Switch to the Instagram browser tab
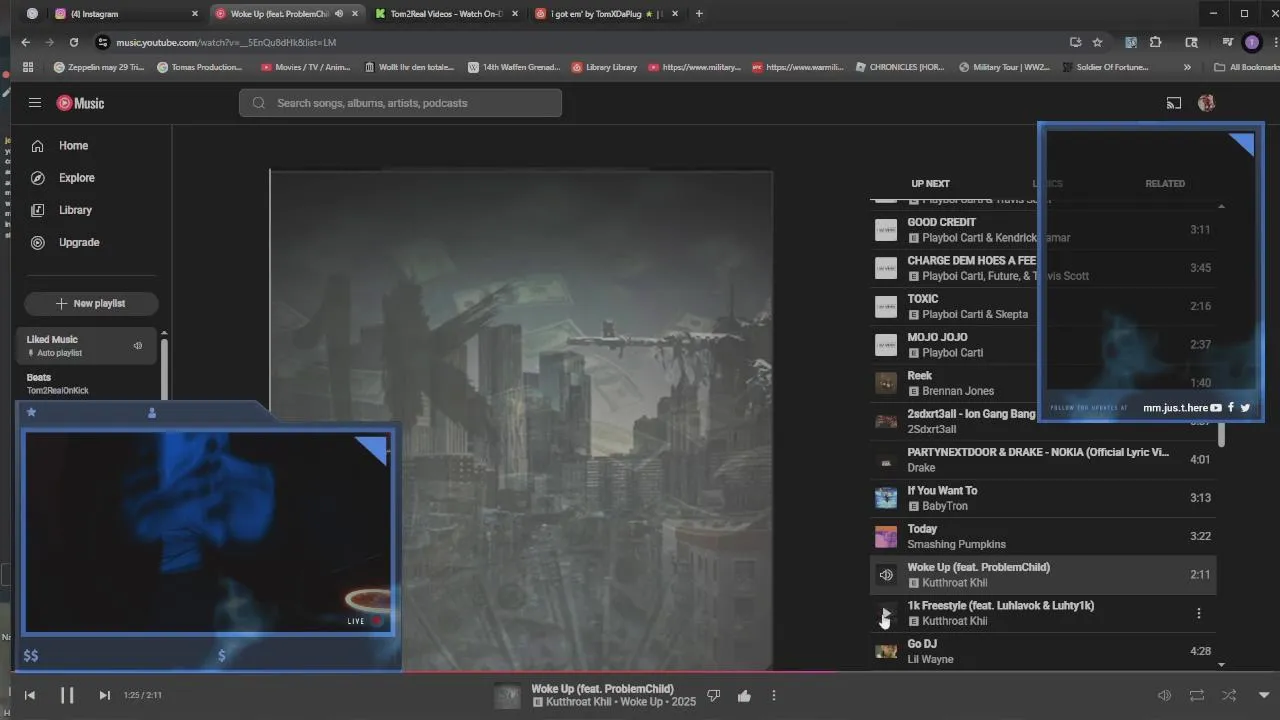Image resolution: width=1280 pixels, height=720 pixels. 126,14
